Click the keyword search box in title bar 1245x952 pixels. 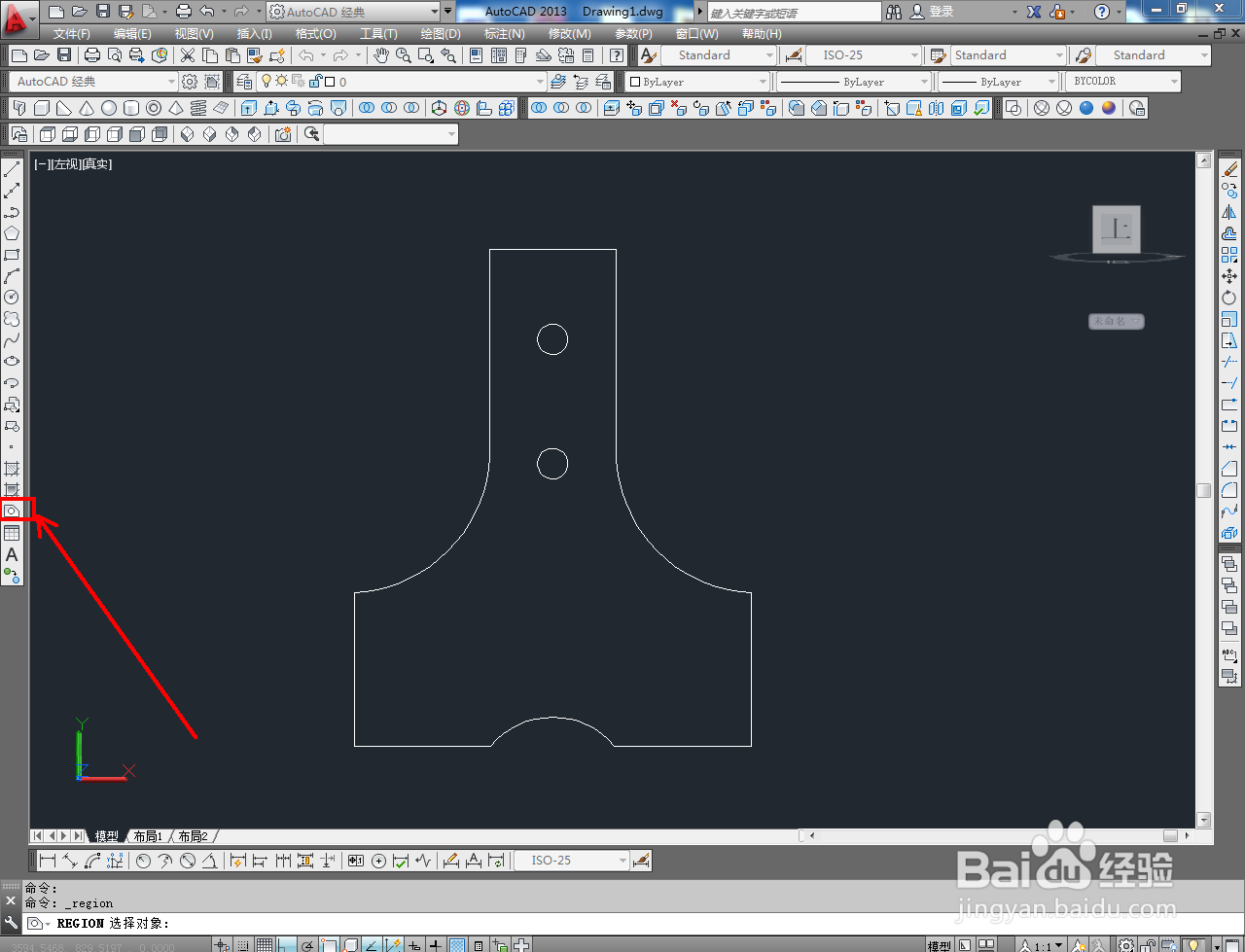coord(794,12)
